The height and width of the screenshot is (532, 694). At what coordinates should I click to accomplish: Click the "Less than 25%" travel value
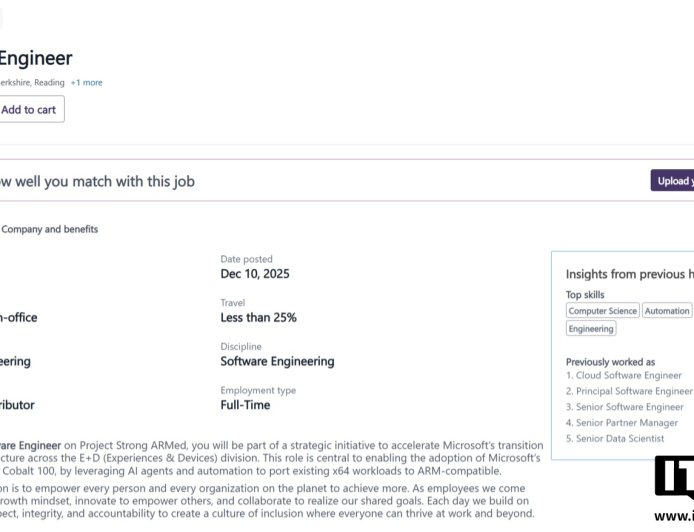pos(258,318)
